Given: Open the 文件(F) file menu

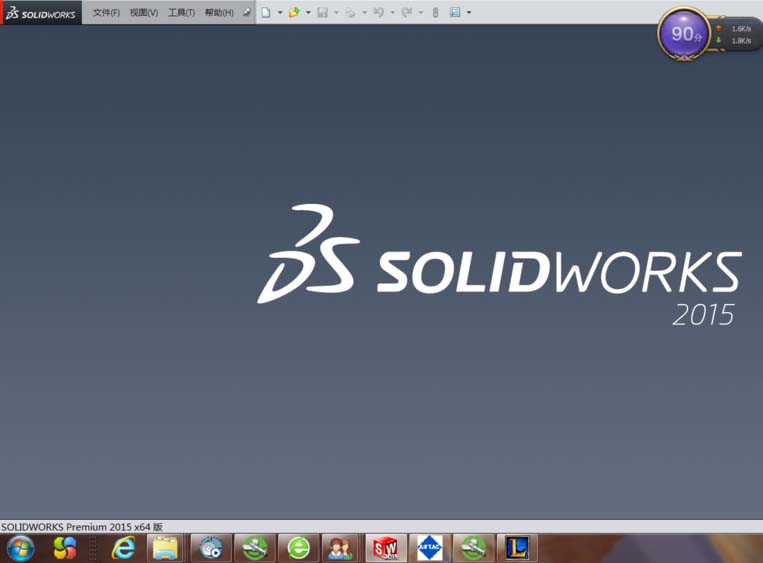Looking at the screenshot, I should (x=106, y=13).
